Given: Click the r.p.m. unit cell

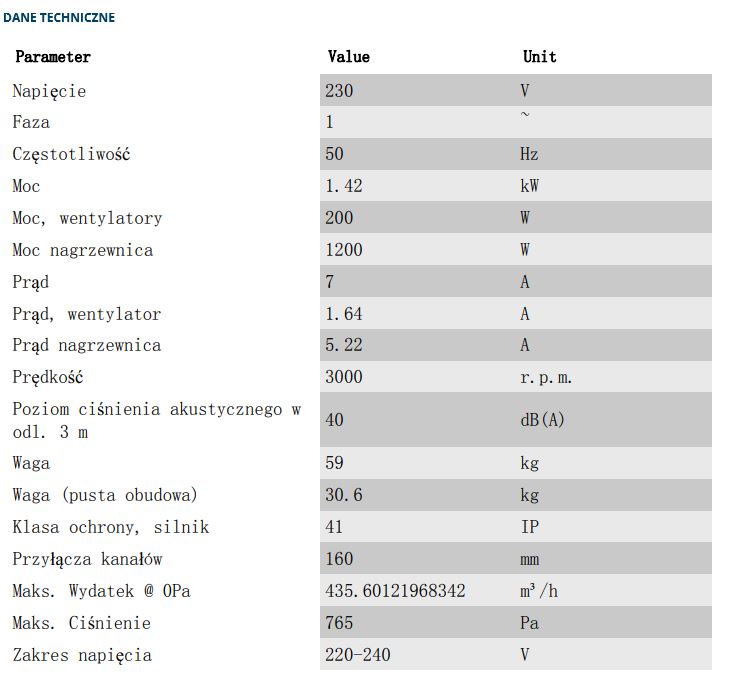Looking at the screenshot, I should click(x=545, y=377).
